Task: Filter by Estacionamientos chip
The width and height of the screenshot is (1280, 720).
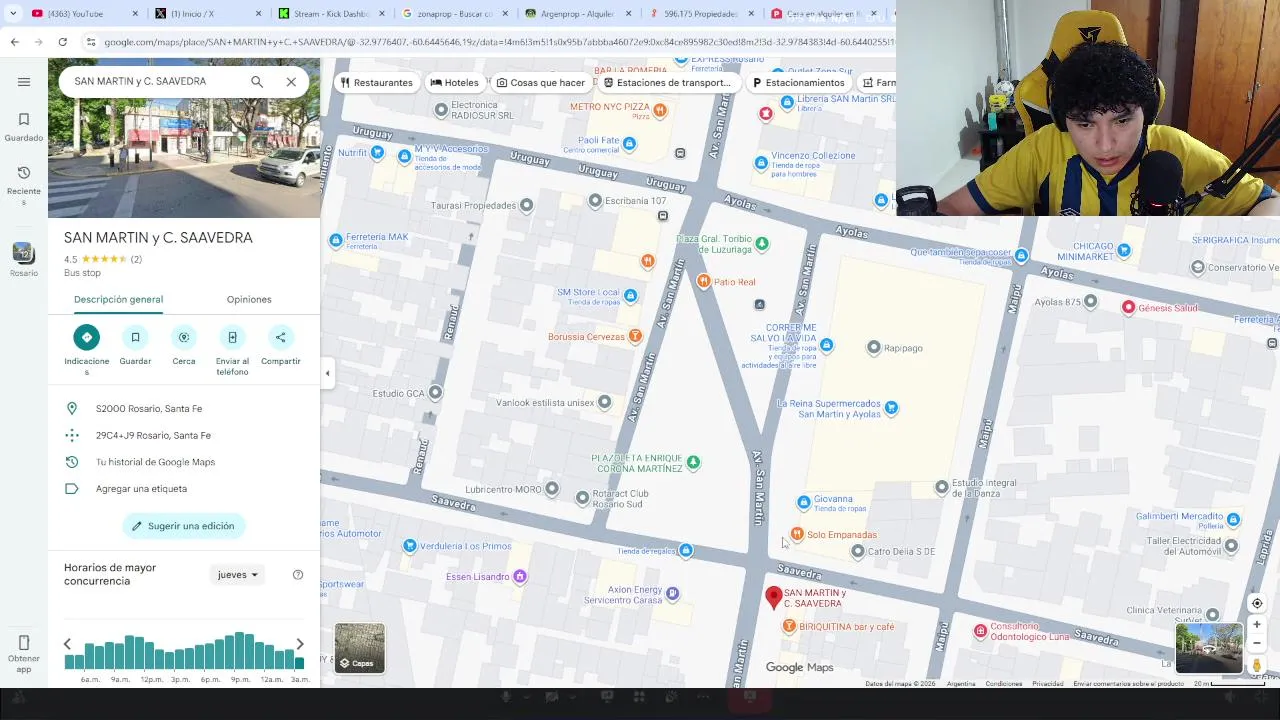Action: 798,82
